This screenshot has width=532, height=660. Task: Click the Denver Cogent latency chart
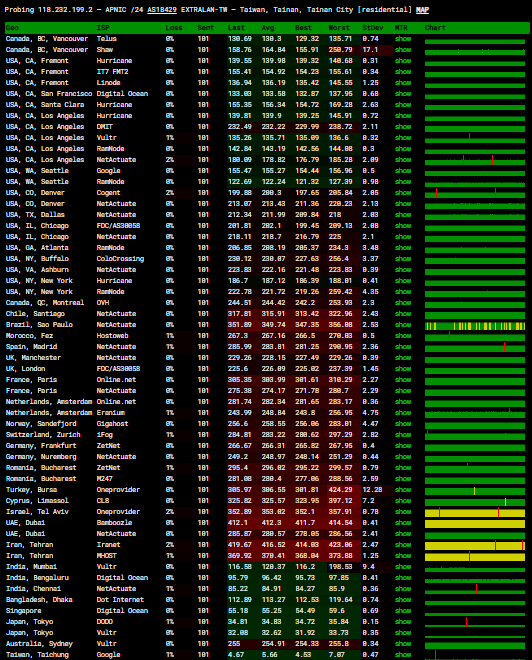pos(475,194)
